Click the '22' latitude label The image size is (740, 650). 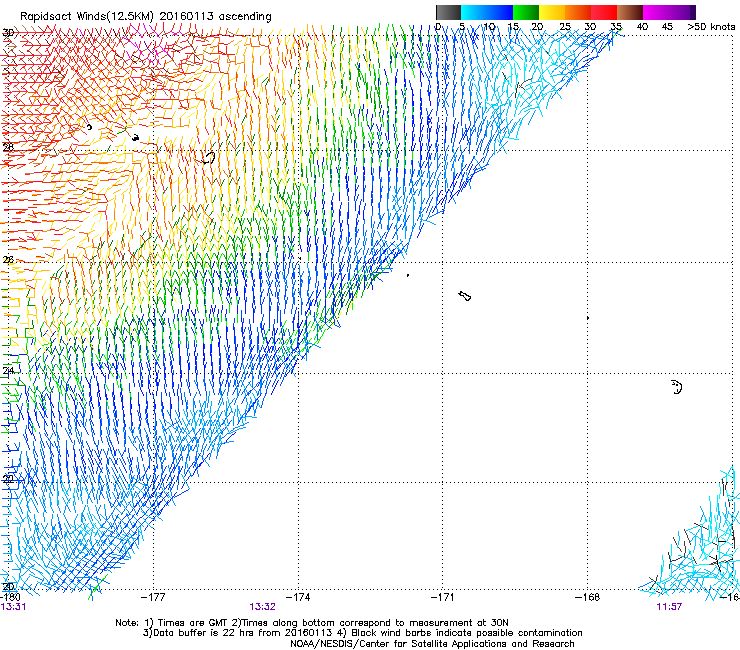pos(8,479)
